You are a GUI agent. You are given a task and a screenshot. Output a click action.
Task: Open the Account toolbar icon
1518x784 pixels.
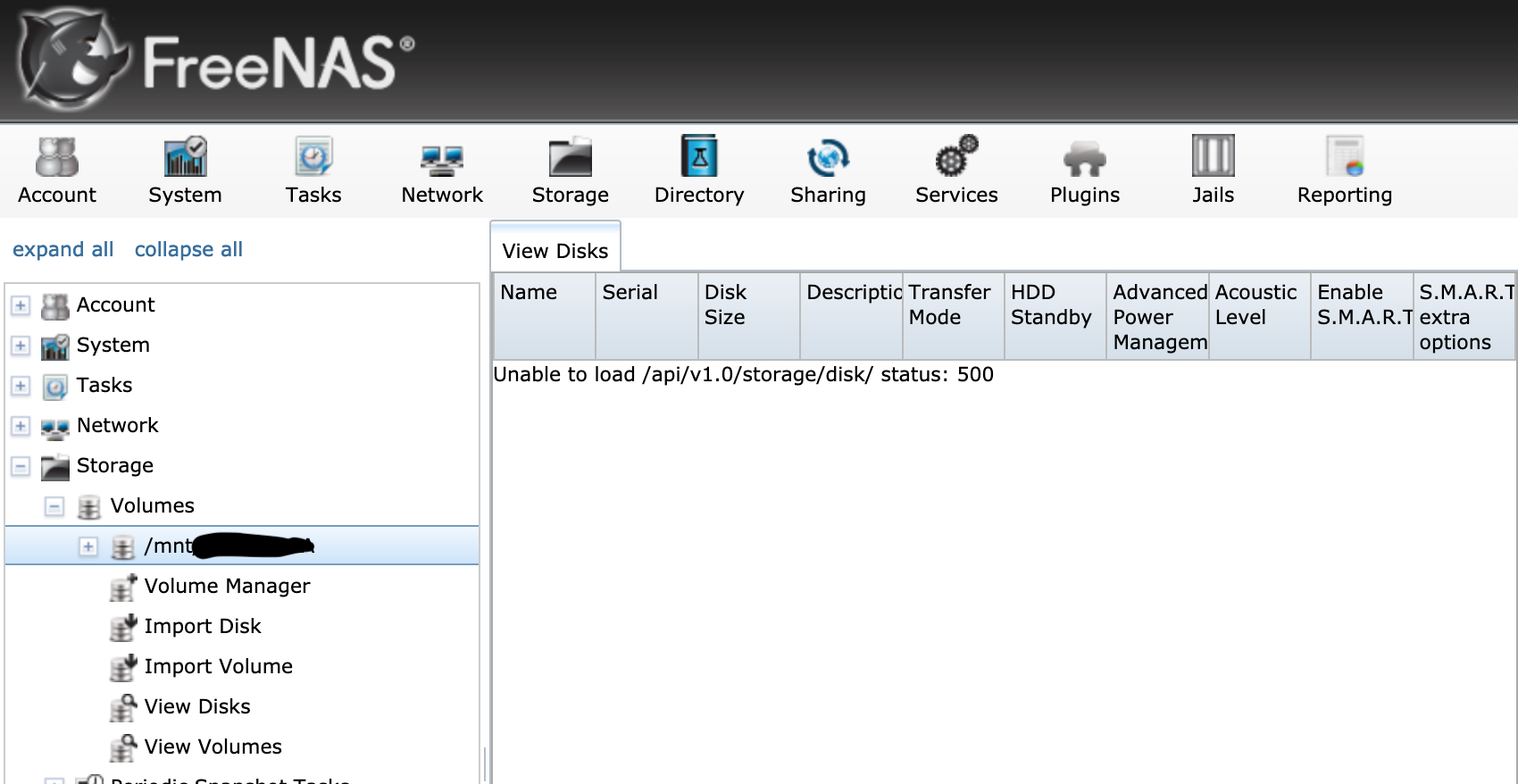tap(57, 157)
